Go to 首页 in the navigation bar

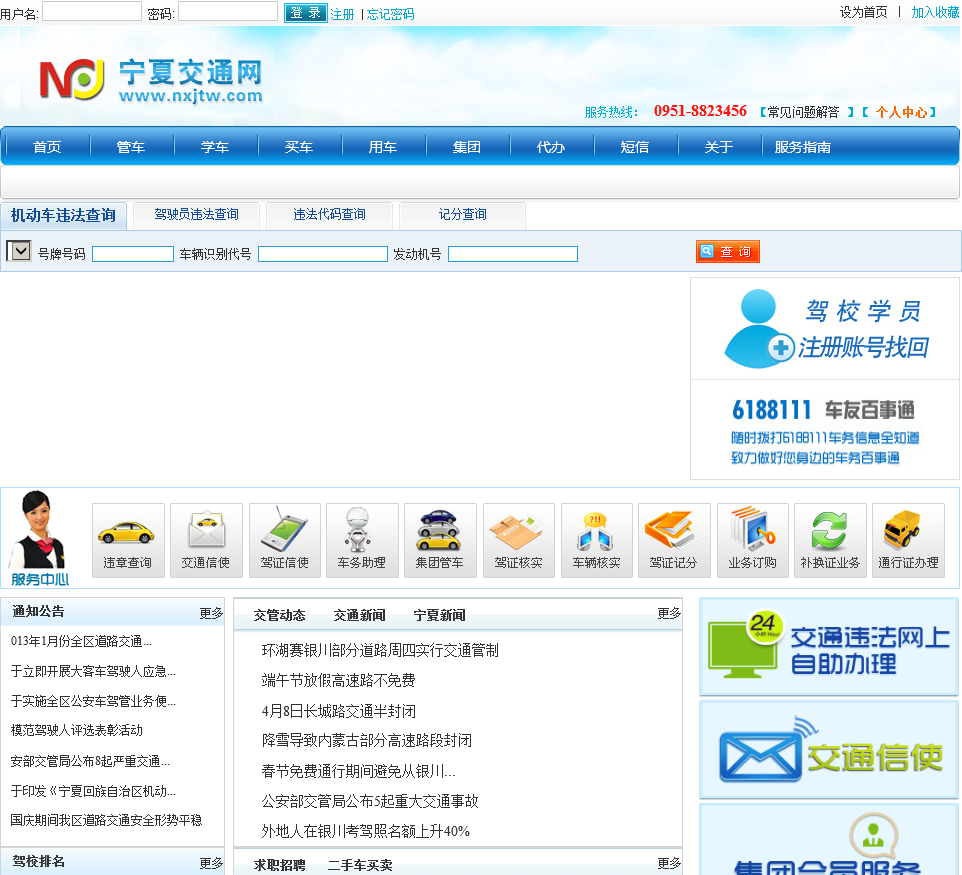[x=47, y=147]
